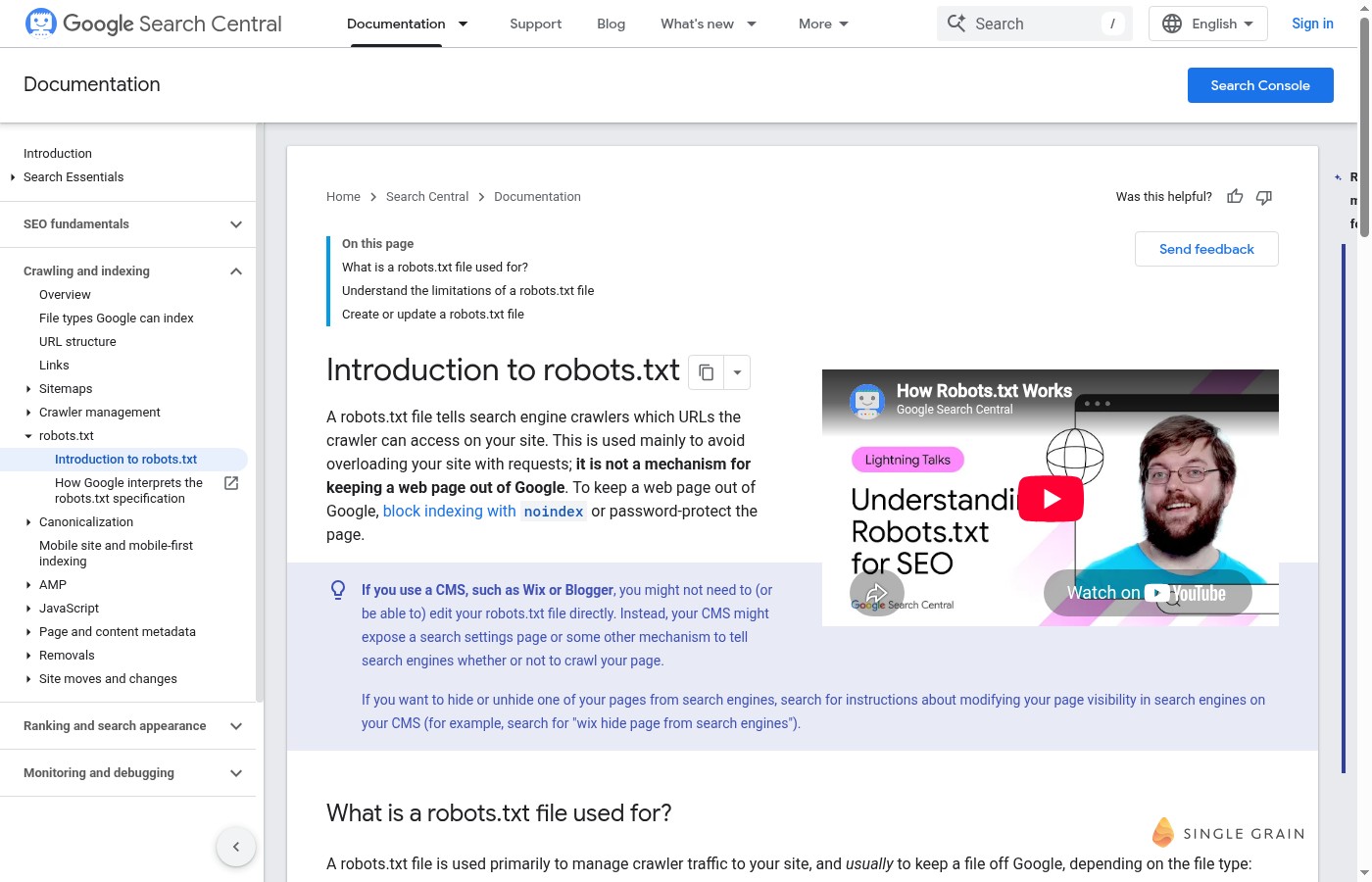Select the Documentation top tab
This screenshot has width=1372, height=882.
click(x=396, y=24)
